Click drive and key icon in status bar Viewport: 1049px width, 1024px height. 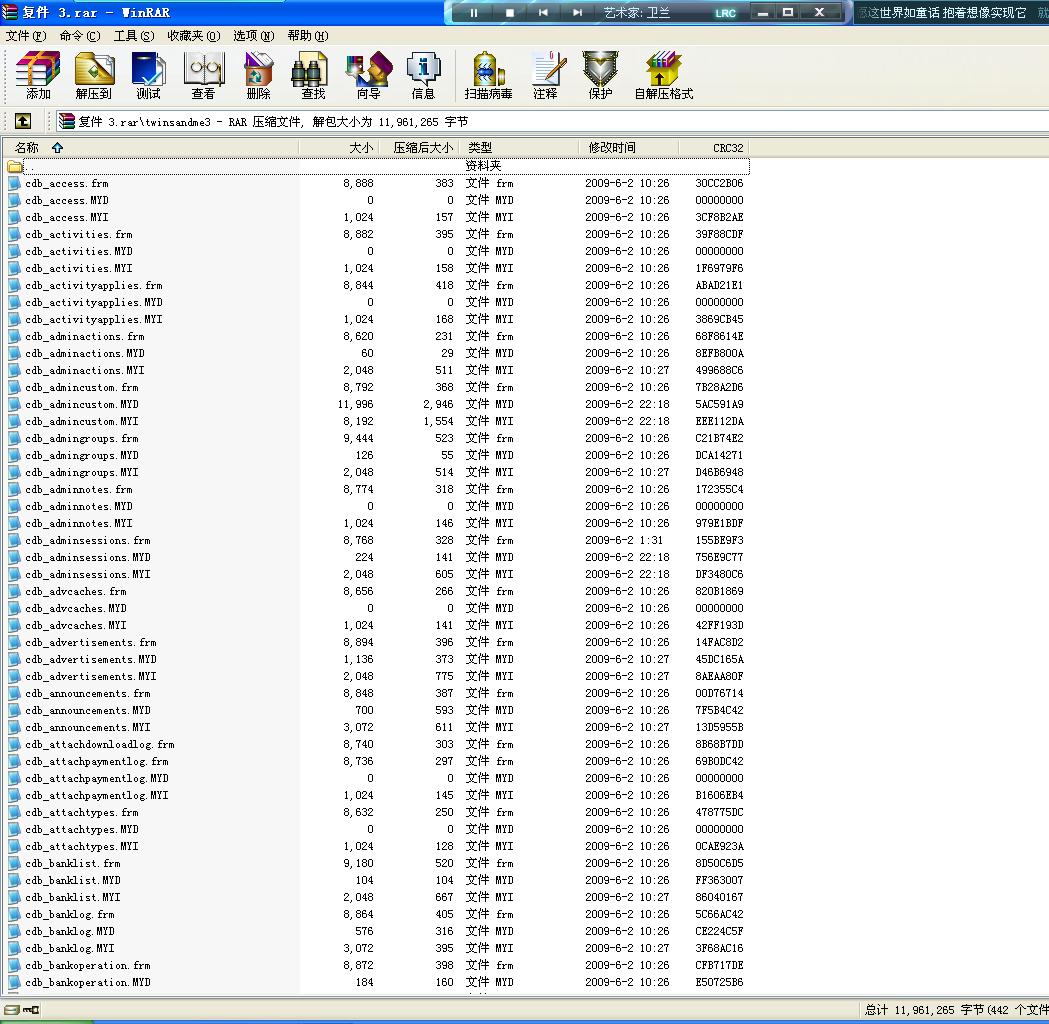point(21,1010)
